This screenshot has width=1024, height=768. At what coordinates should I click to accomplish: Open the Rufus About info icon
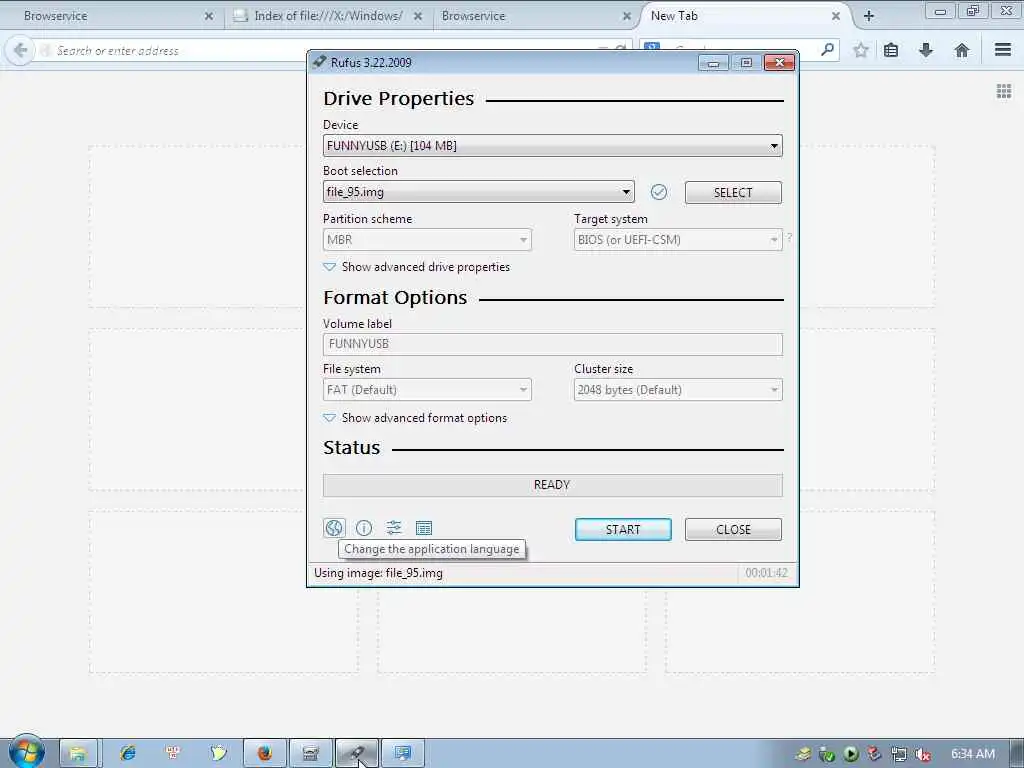pos(364,528)
